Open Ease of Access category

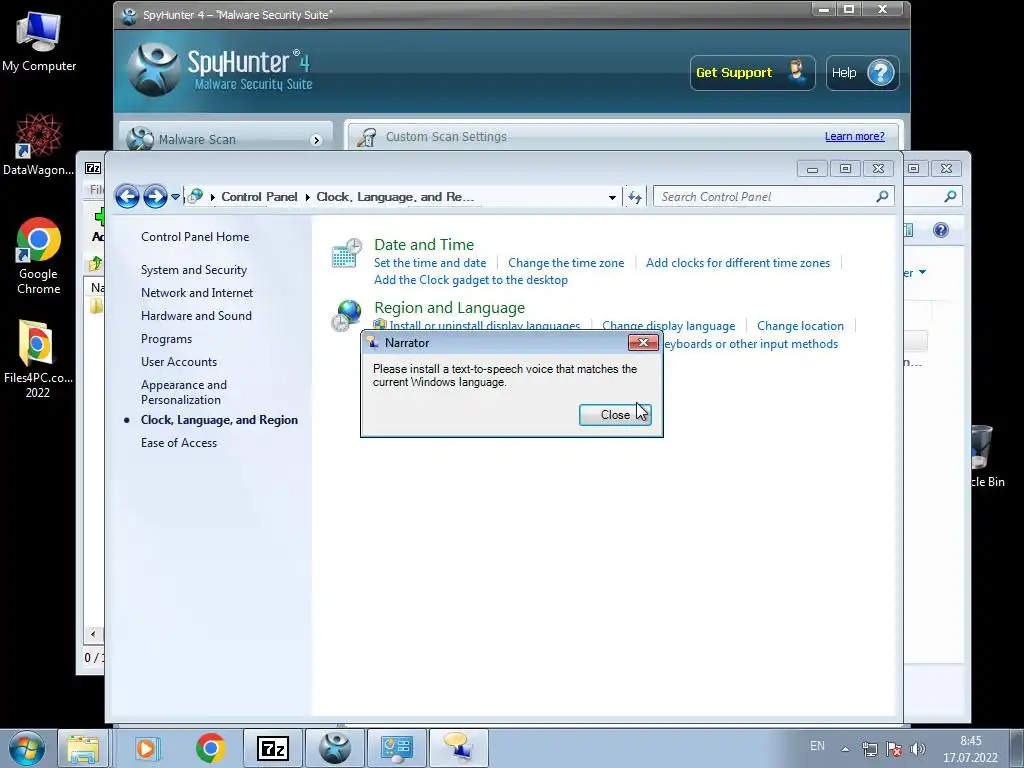point(178,443)
